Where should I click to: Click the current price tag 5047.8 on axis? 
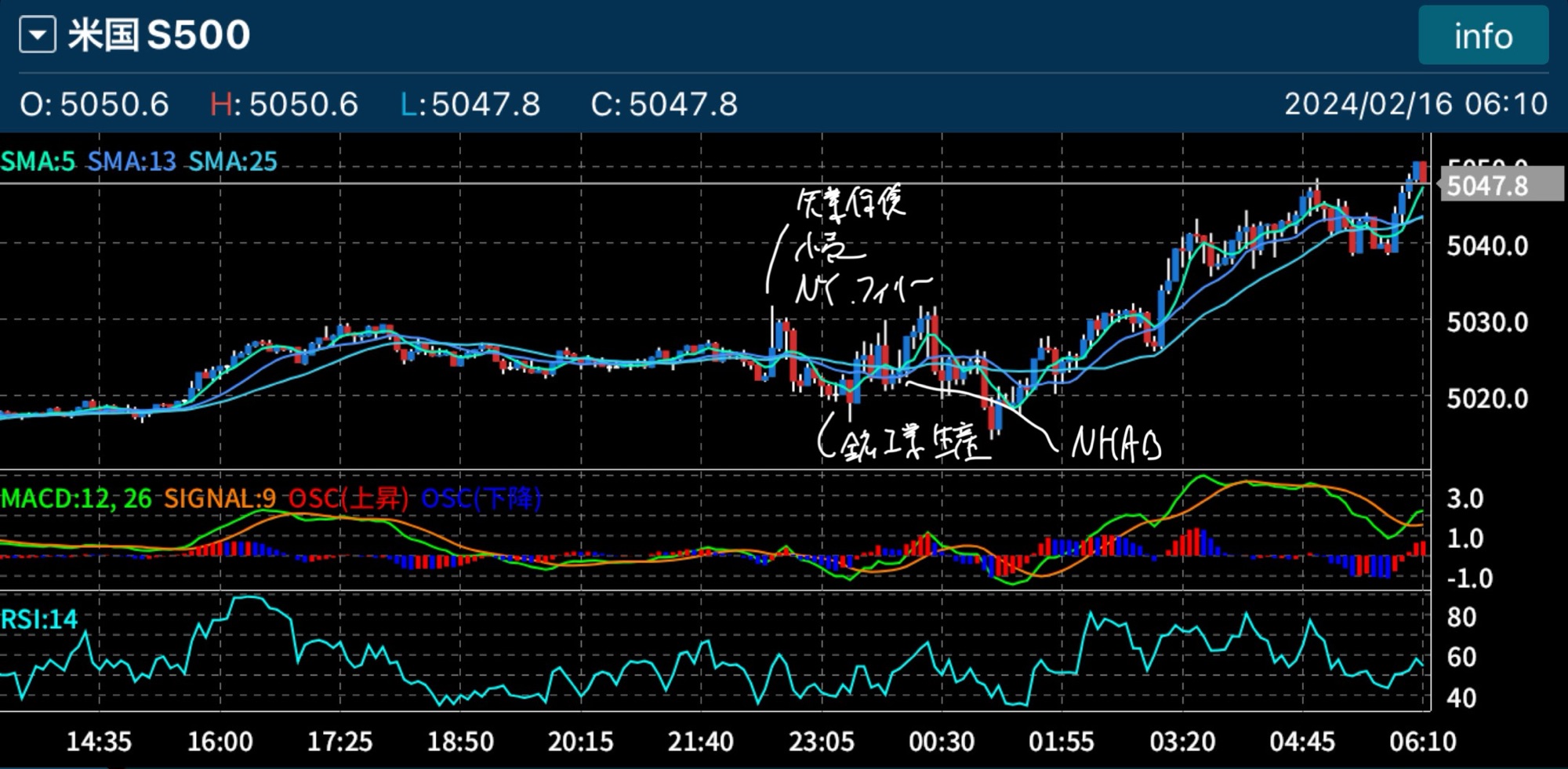[x=1486, y=187]
